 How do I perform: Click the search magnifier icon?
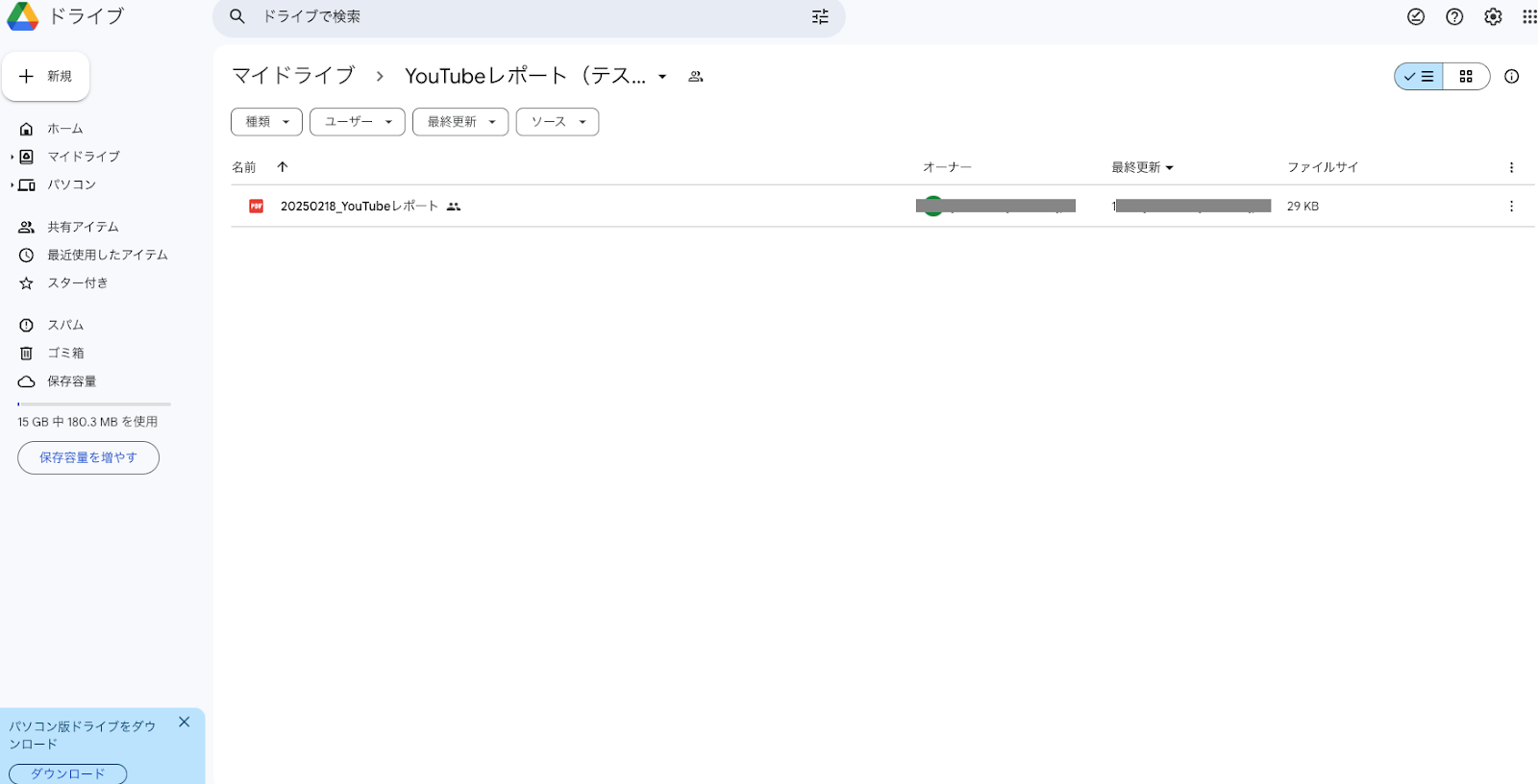(x=237, y=16)
